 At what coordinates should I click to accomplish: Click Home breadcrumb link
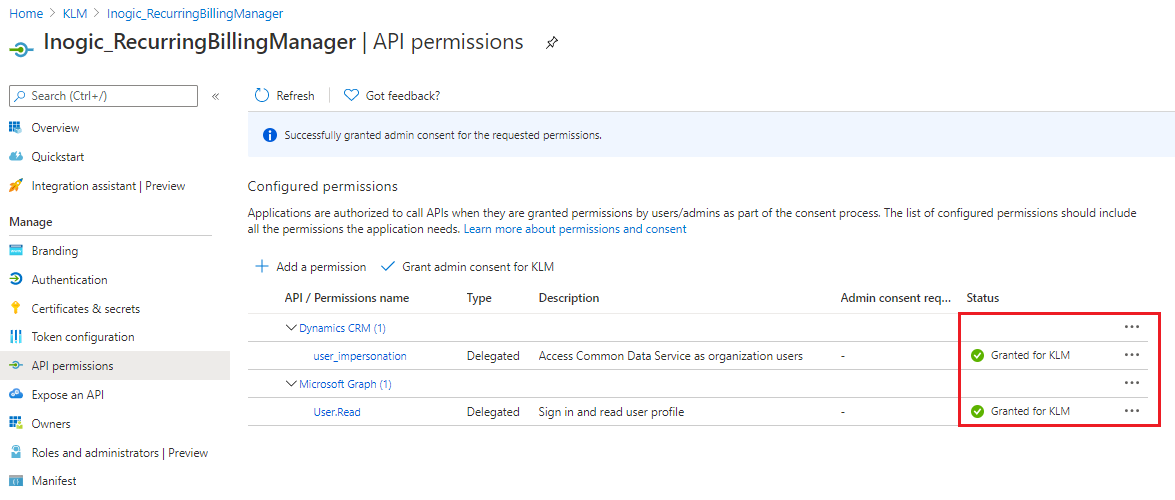(25, 13)
